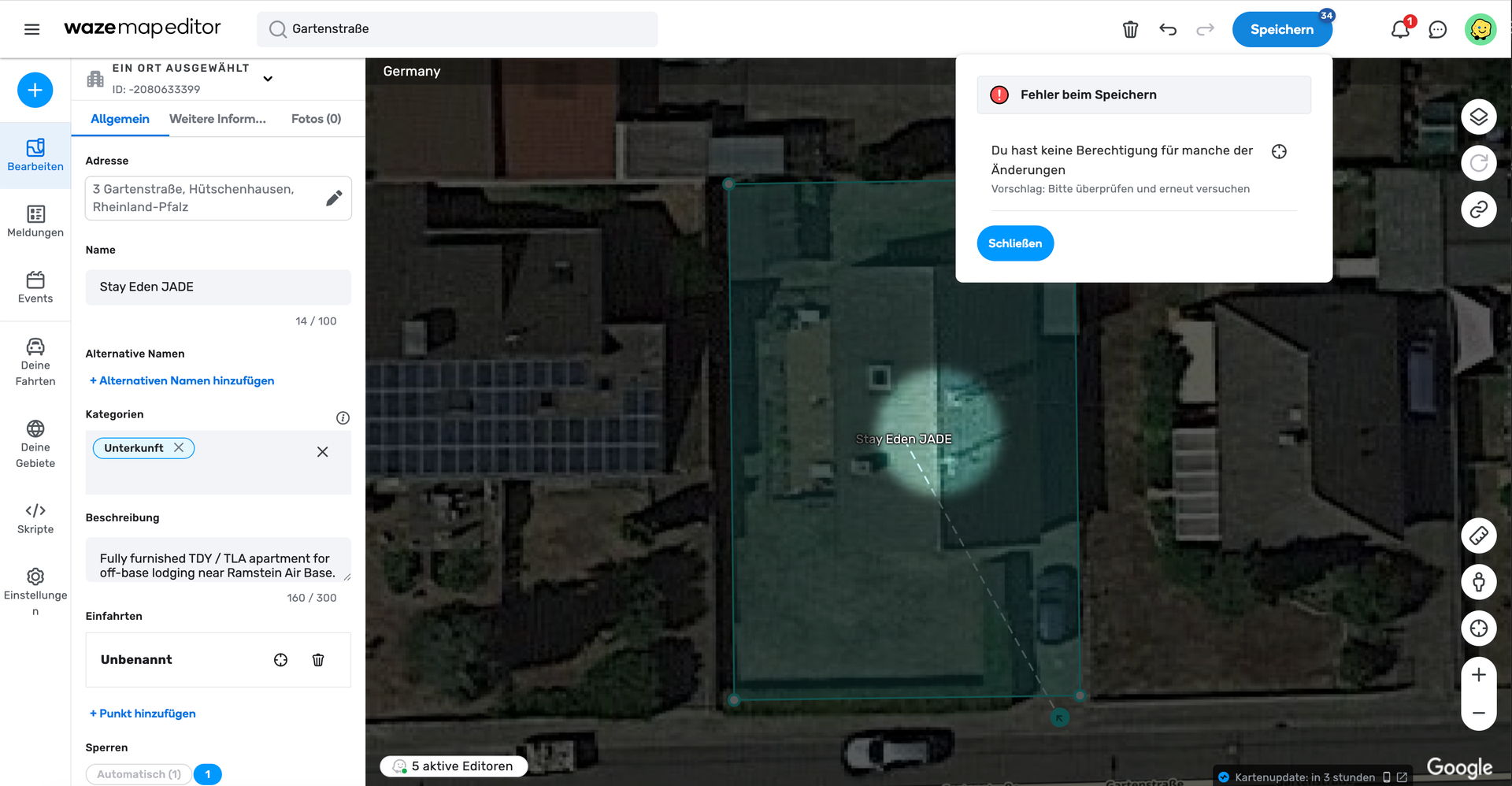1512x786 pixels.
Task: Open notifications bell
Action: coord(1400,30)
